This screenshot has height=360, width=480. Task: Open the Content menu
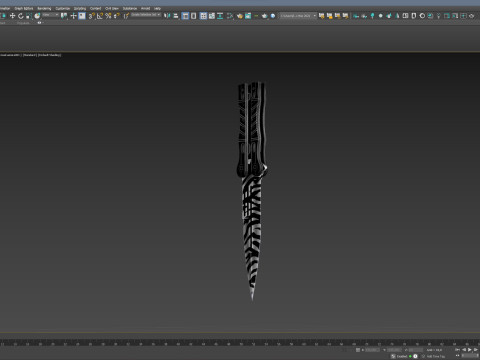pyautogui.click(x=95, y=8)
